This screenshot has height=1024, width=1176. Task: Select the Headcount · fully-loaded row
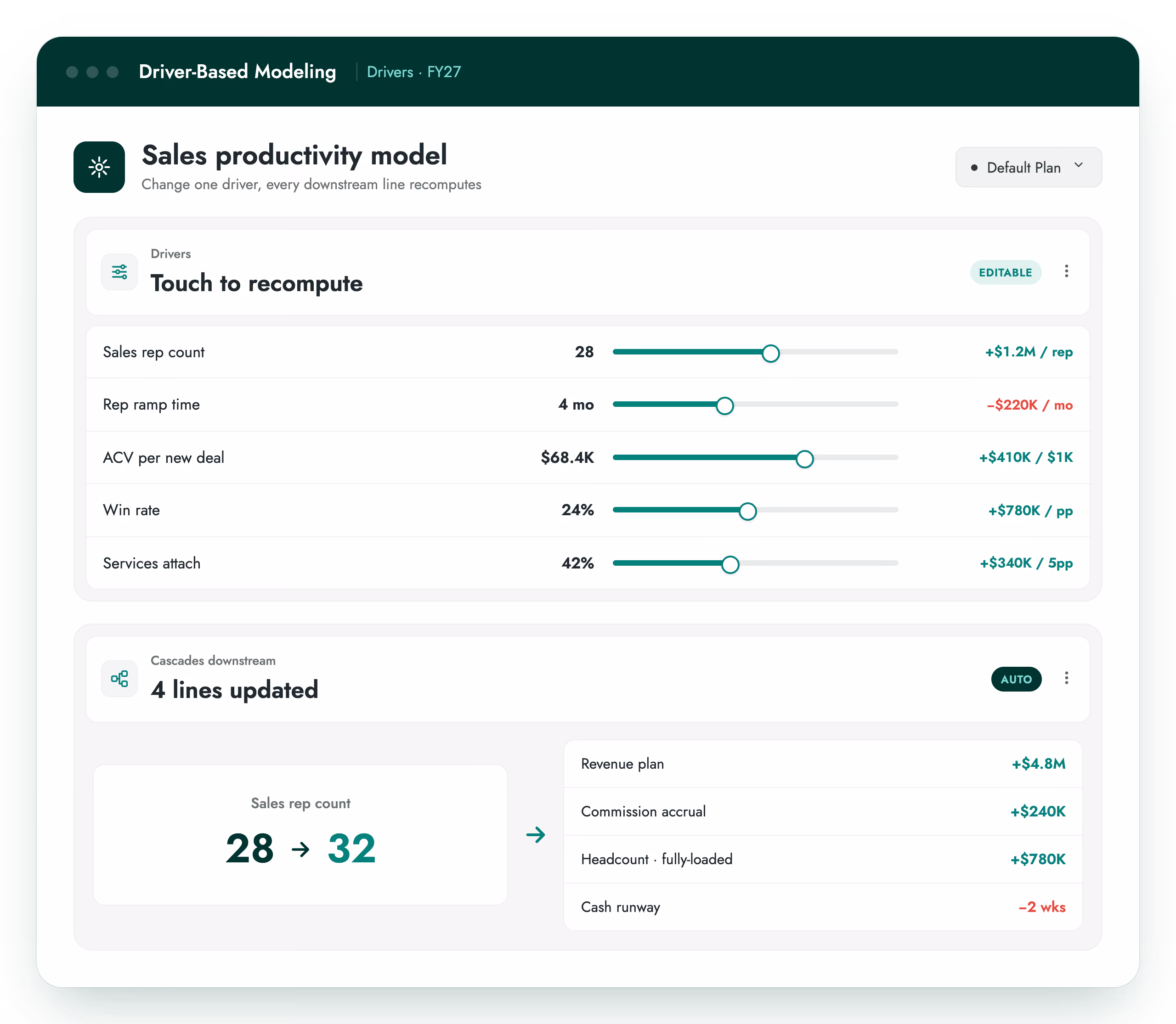point(823,860)
